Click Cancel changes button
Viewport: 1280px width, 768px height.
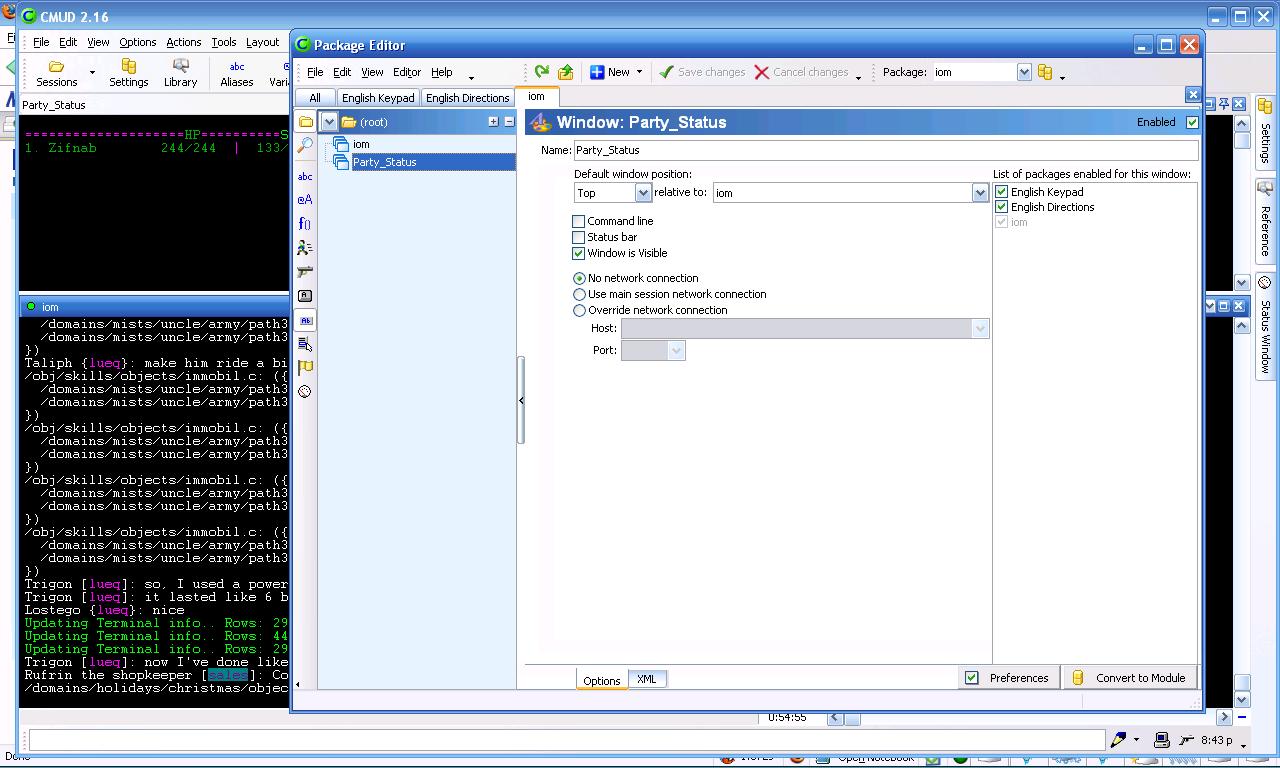[801, 72]
